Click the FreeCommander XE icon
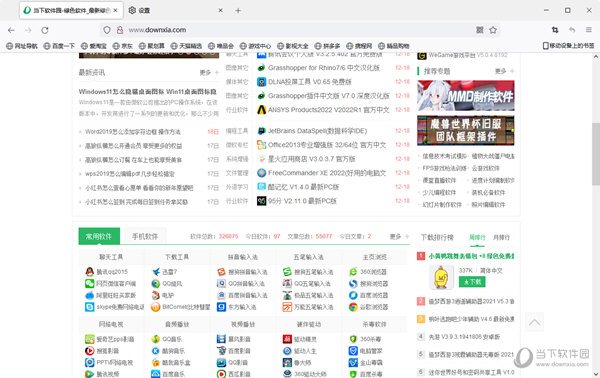The width and height of the screenshot is (600, 378). click(261, 173)
